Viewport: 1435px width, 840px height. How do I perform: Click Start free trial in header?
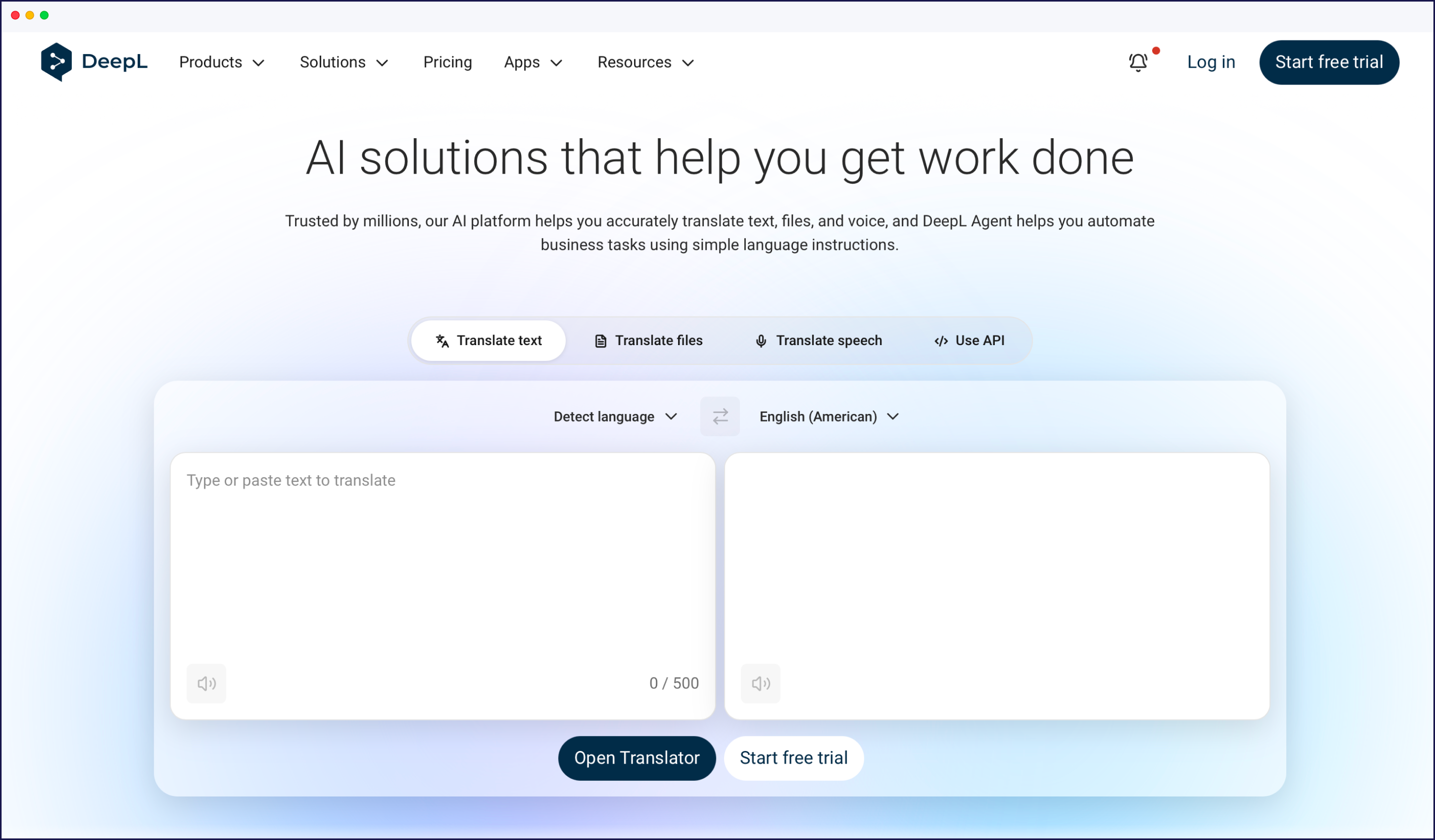[x=1329, y=62]
